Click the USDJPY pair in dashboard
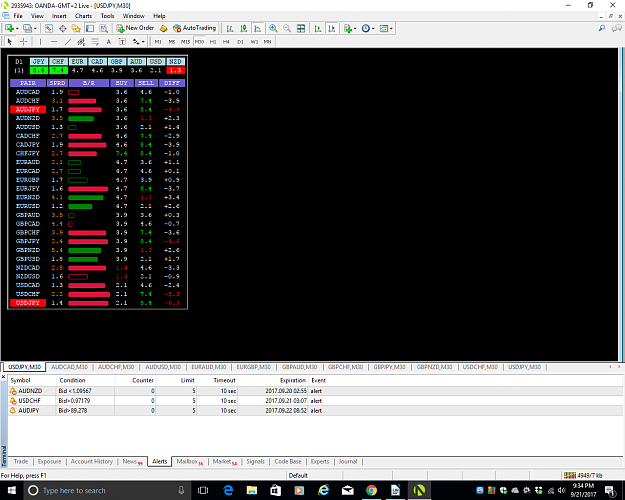The image size is (625, 500). 28,303
